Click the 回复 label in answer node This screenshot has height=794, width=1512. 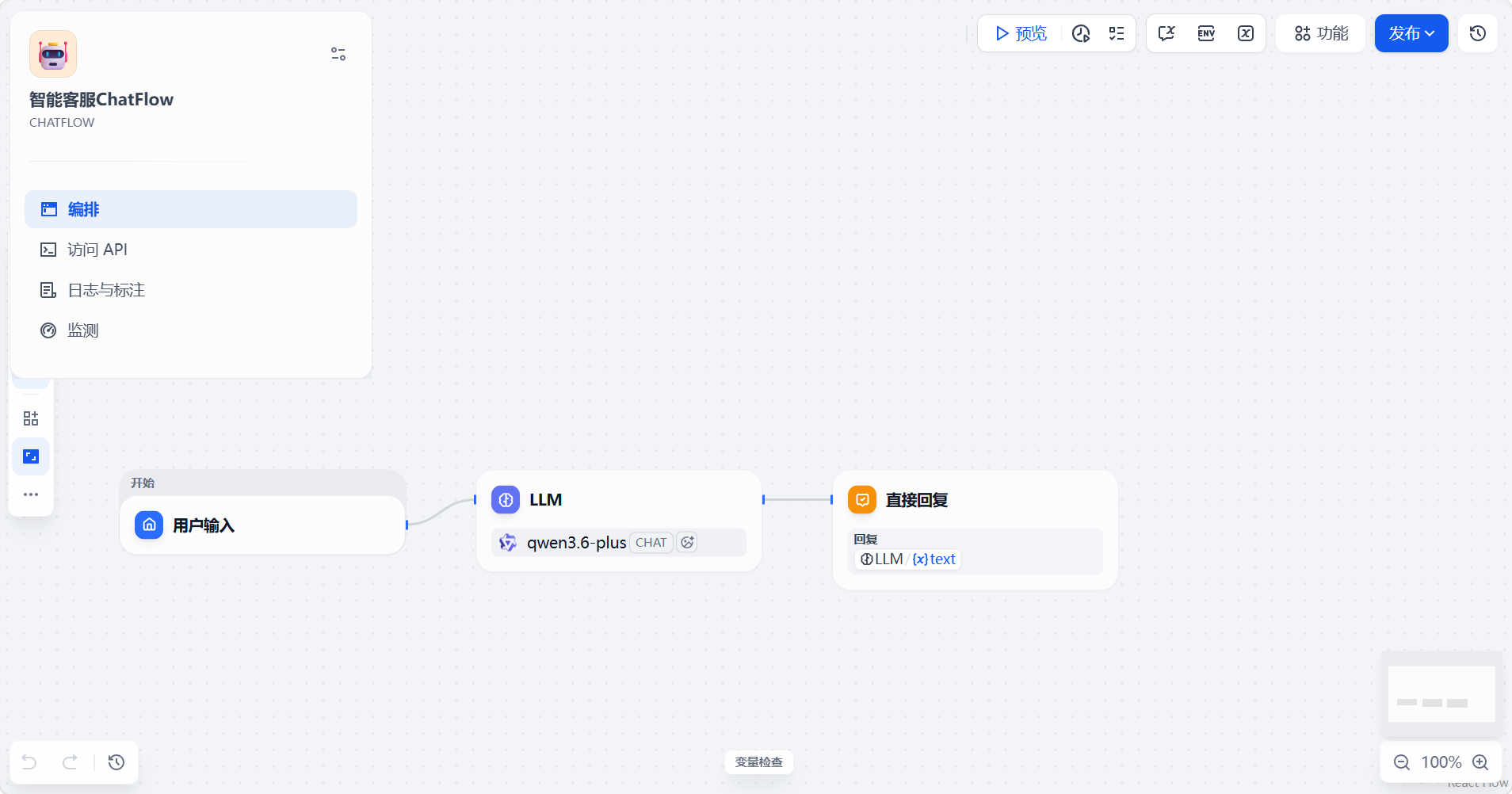pyautogui.click(x=865, y=540)
